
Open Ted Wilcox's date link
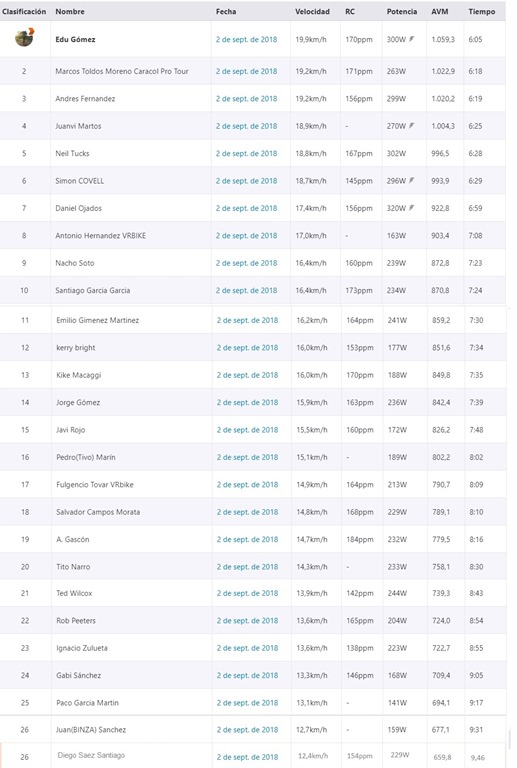point(247,593)
